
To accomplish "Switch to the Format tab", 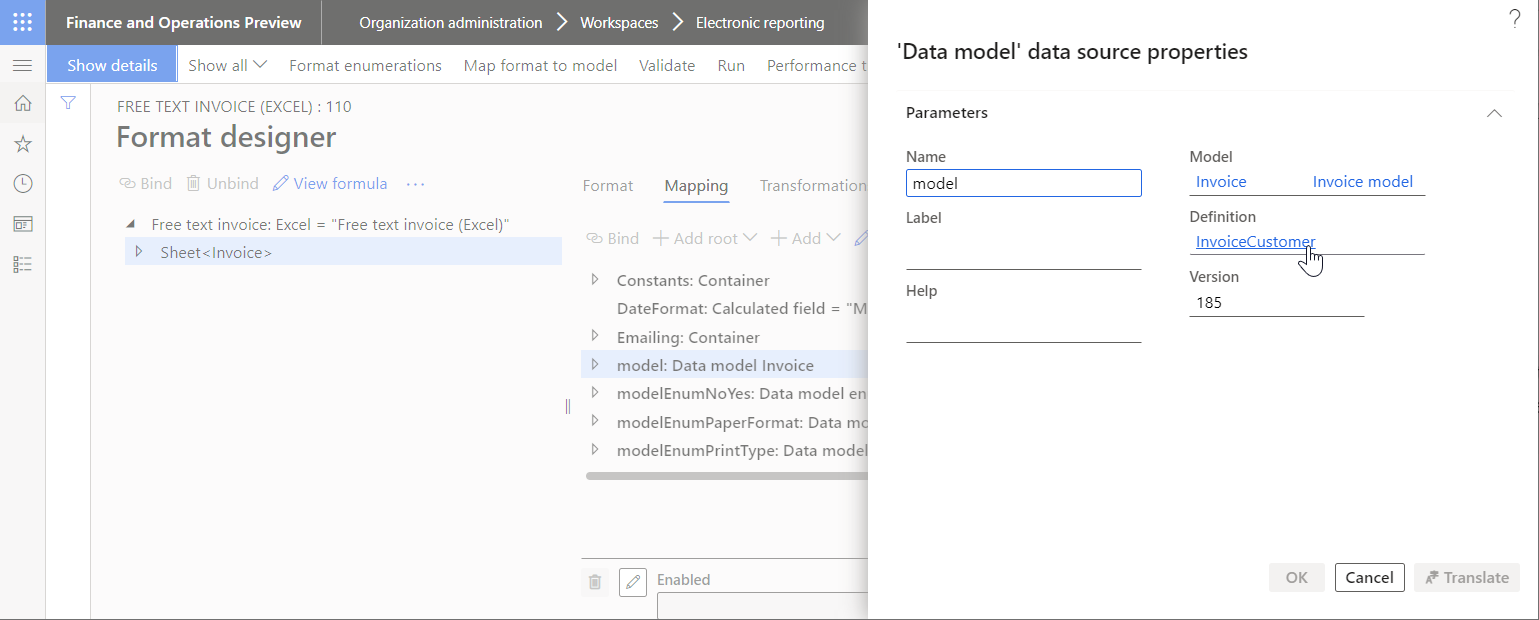I will 607,186.
